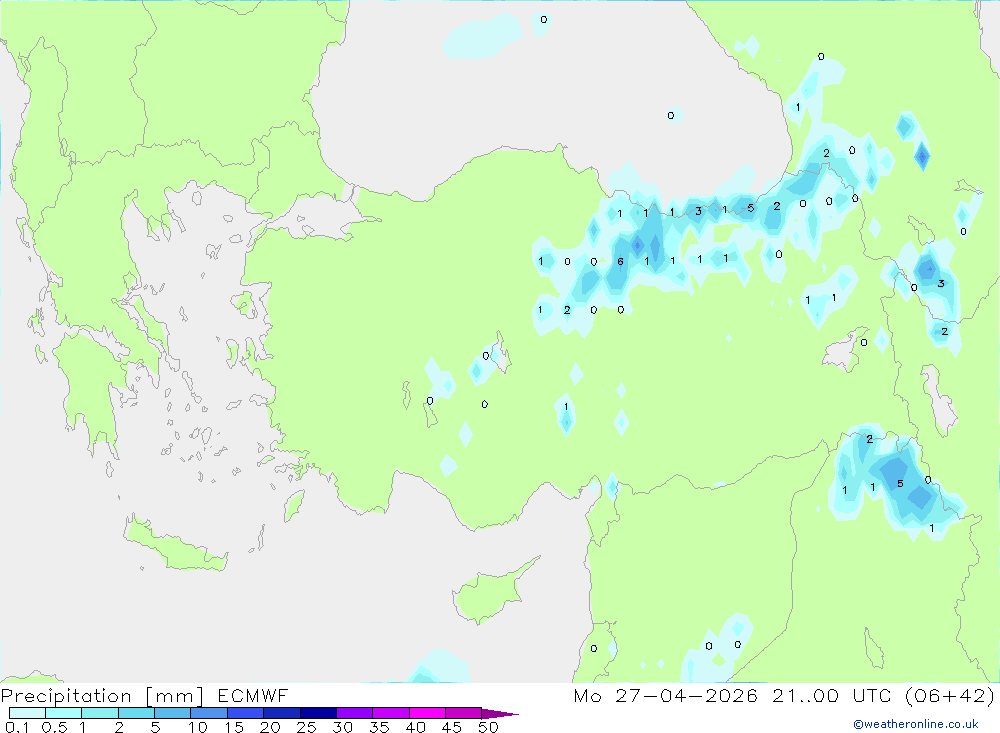Image resolution: width=1000 pixels, height=733 pixels.
Task: Click the legend scale label '15'
Action: tap(234, 727)
